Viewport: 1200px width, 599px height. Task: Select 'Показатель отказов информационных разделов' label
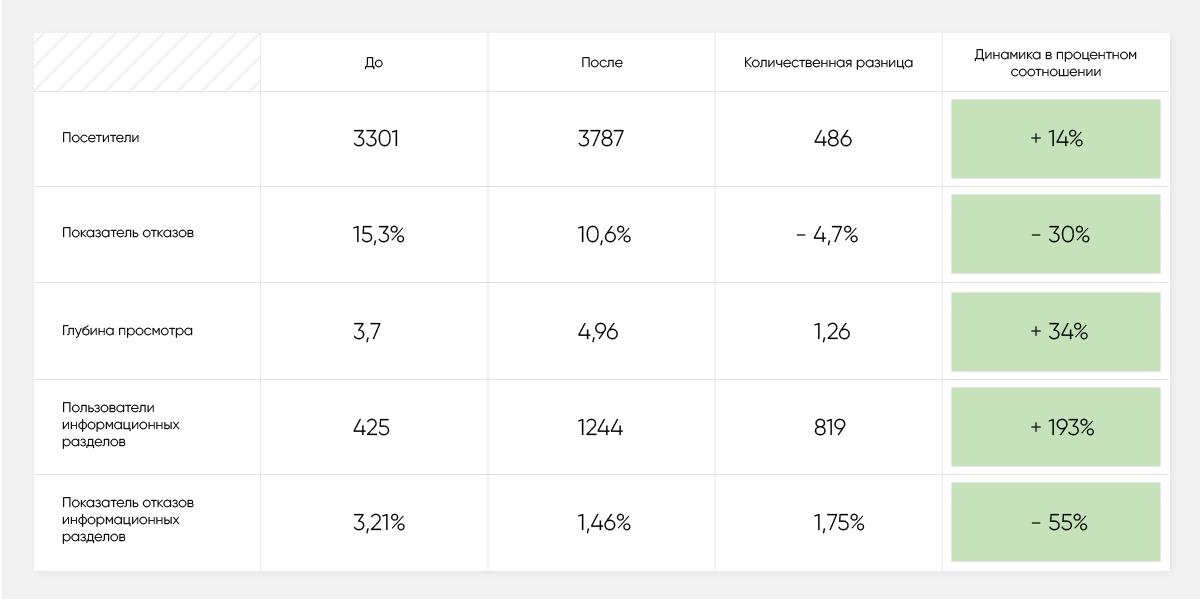[x=128, y=520]
